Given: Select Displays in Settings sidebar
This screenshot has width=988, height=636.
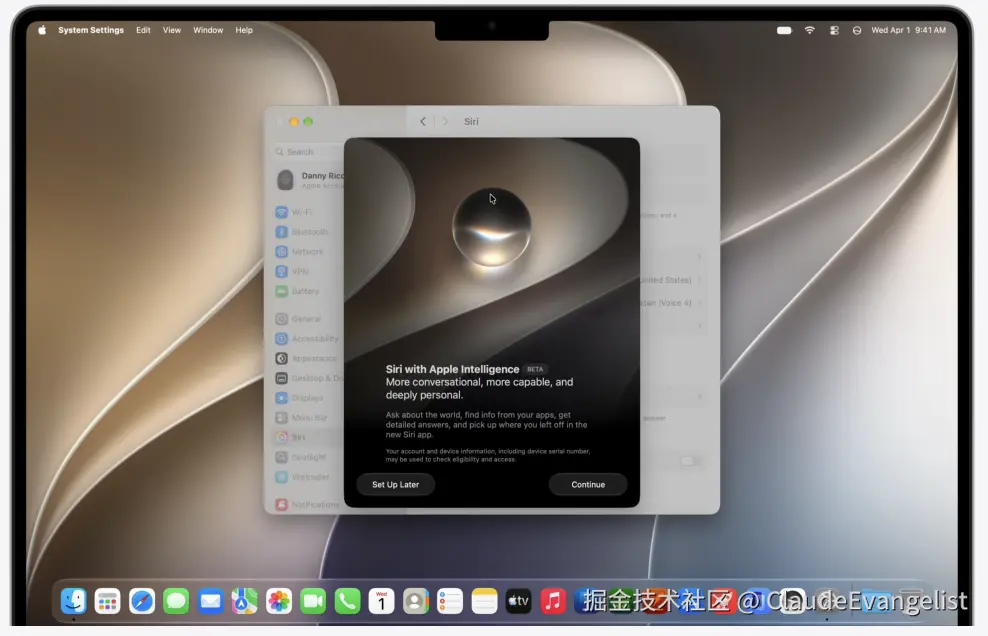Looking at the screenshot, I should click(309, 398).
